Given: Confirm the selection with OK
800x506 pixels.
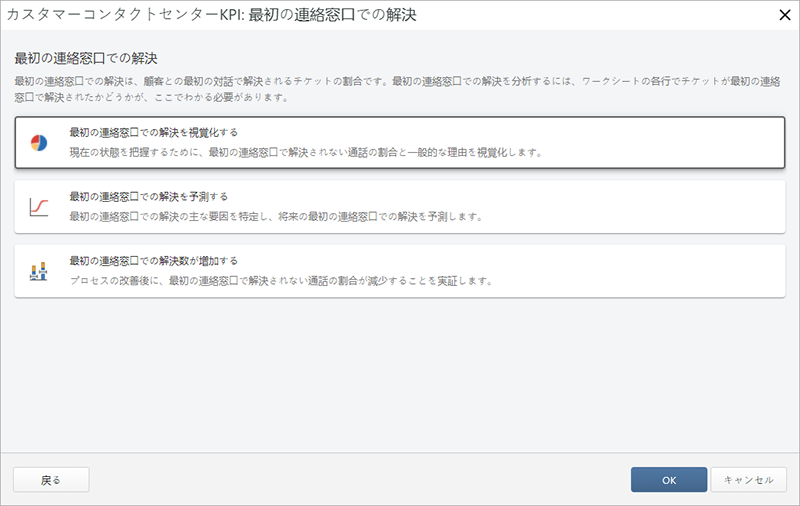Looking at the screenshot, I should (669, 480).
